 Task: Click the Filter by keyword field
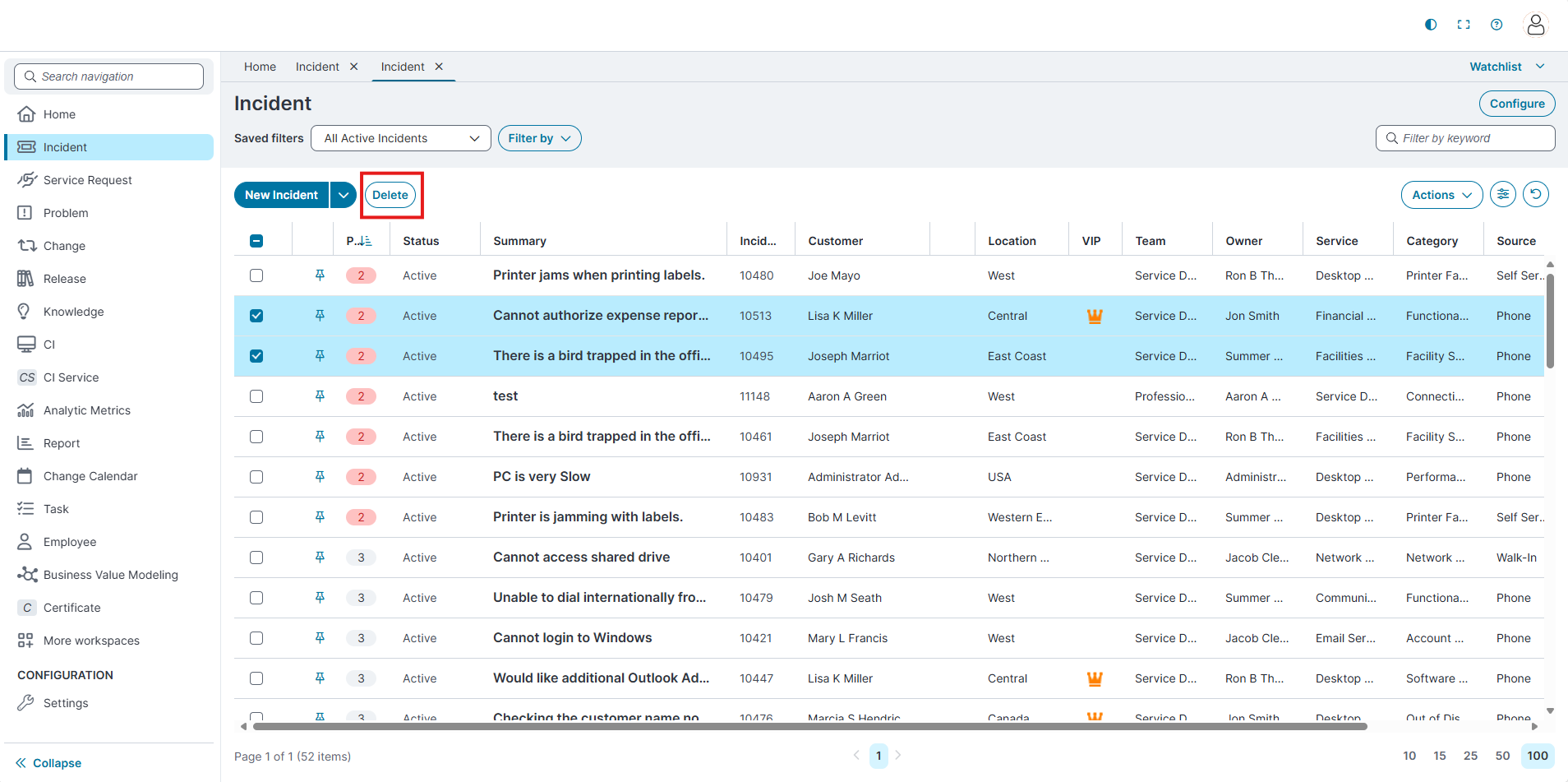[x=1471, y=138]
